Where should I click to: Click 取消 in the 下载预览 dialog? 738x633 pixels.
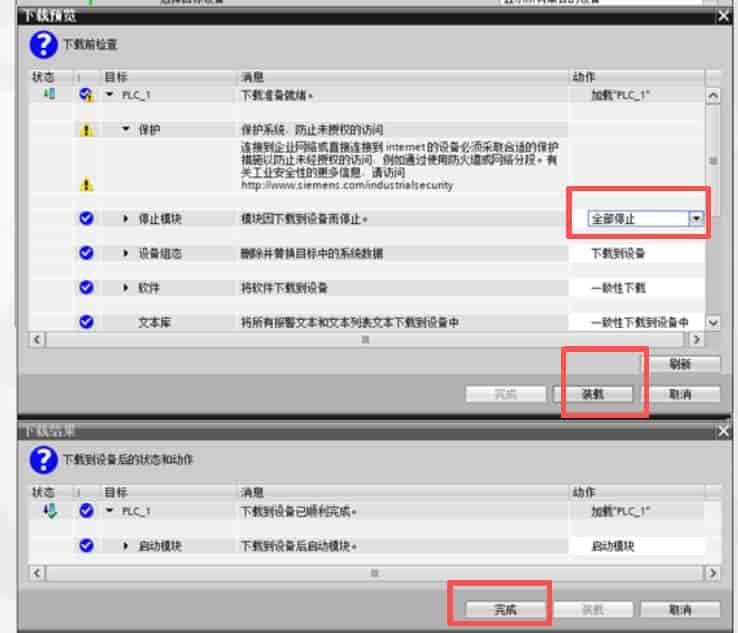680,394
